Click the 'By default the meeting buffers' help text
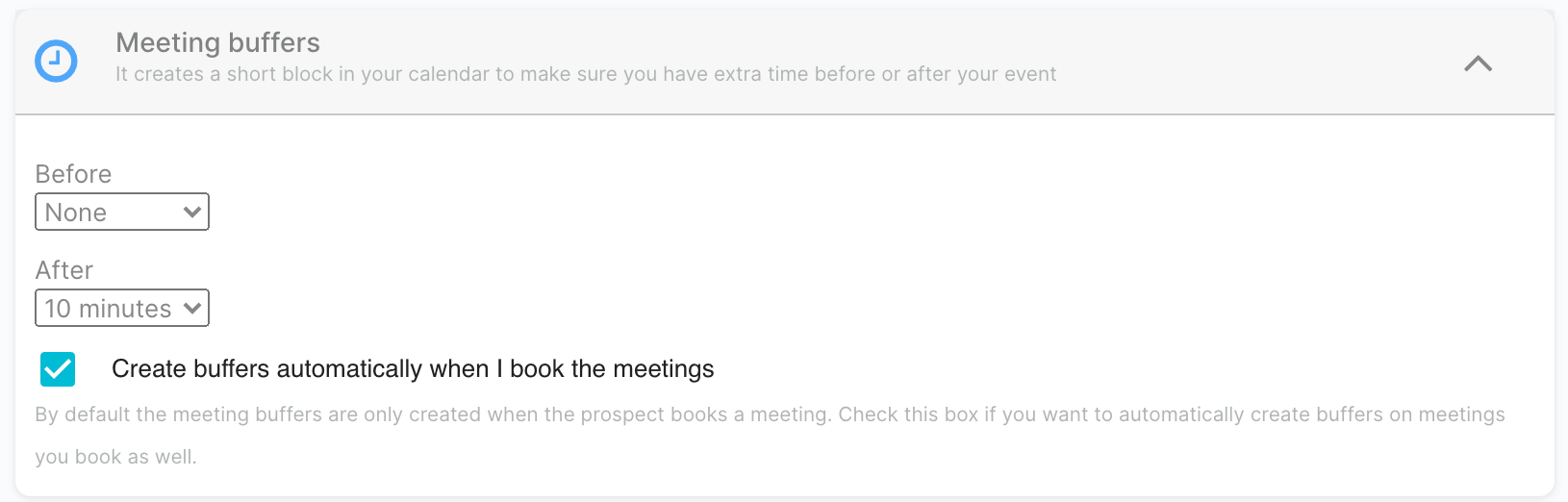 point(770,414)
